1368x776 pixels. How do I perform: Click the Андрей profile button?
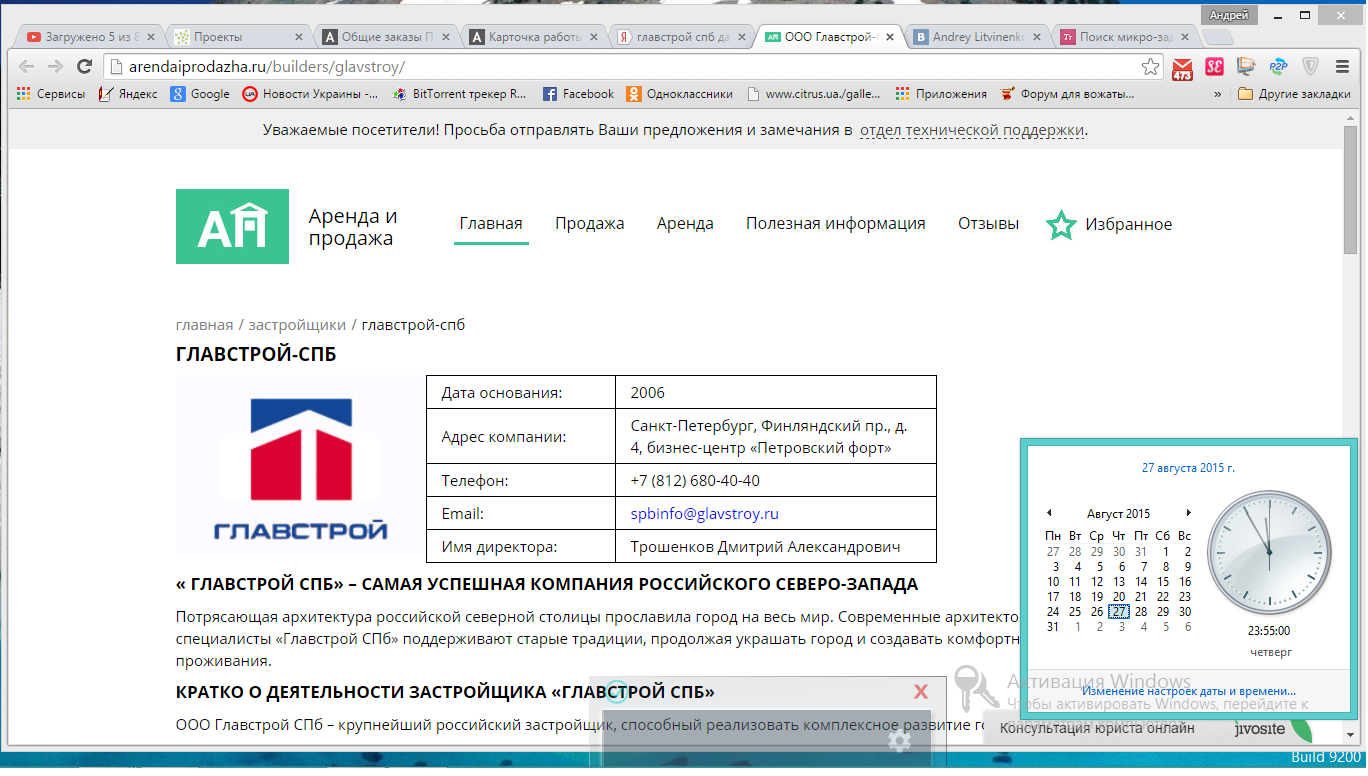point(1228,14)
